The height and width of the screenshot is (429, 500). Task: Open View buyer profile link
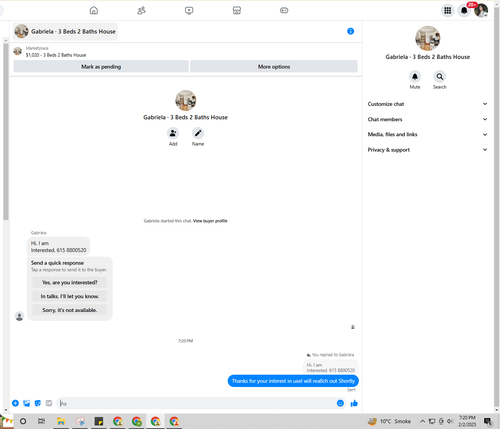pos(210,221)
